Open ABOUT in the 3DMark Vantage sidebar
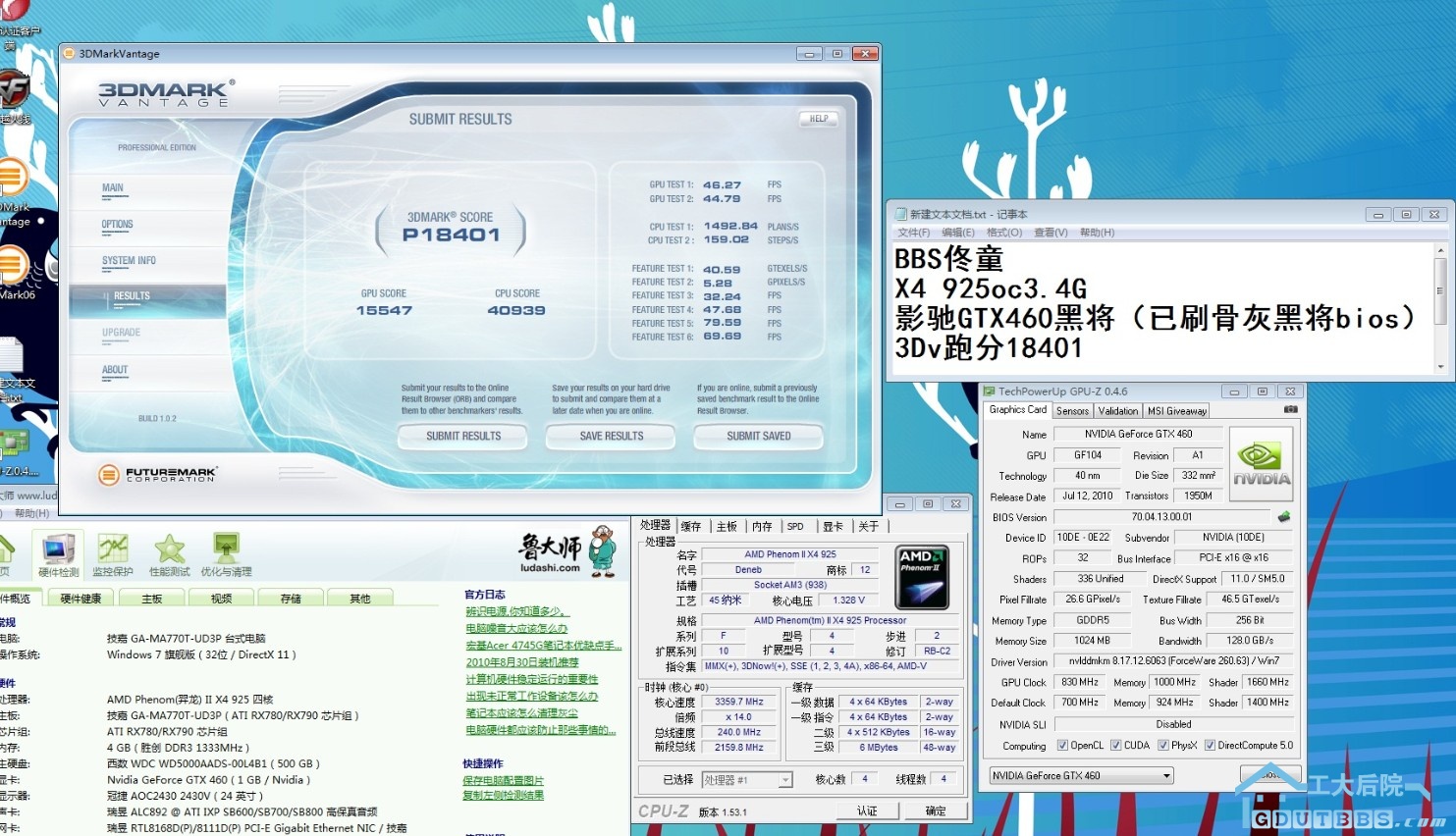Screen dimensions: 1456x836 115,370
